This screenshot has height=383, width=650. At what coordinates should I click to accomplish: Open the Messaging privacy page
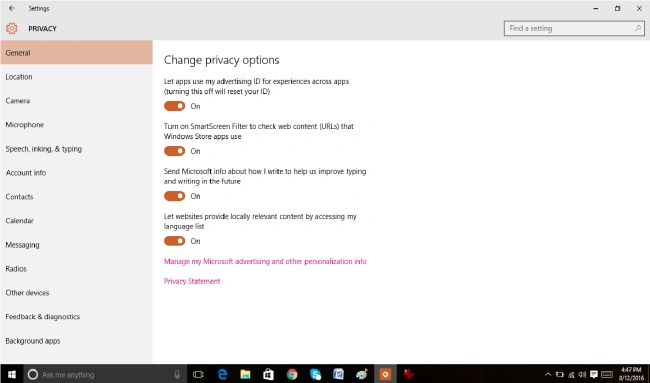point(76,245)
